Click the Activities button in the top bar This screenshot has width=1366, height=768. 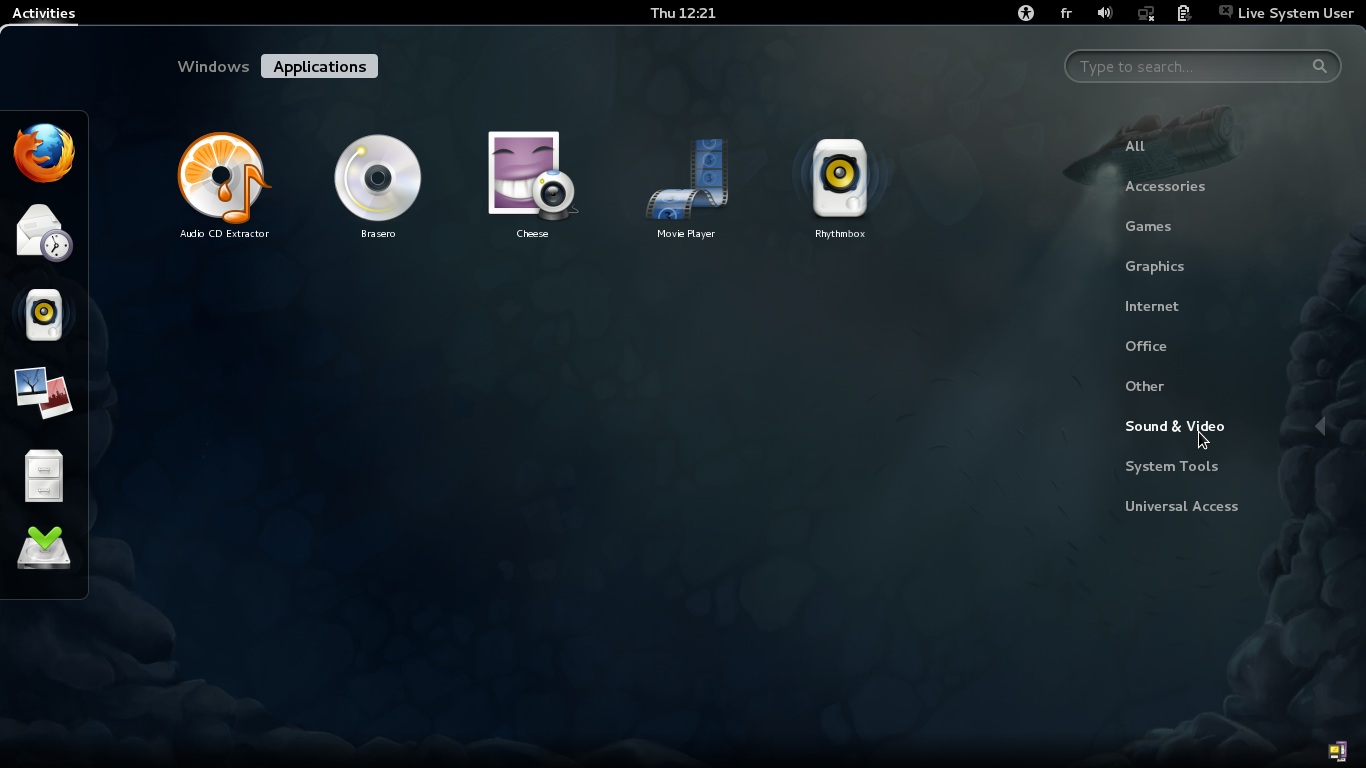[44, 13]
